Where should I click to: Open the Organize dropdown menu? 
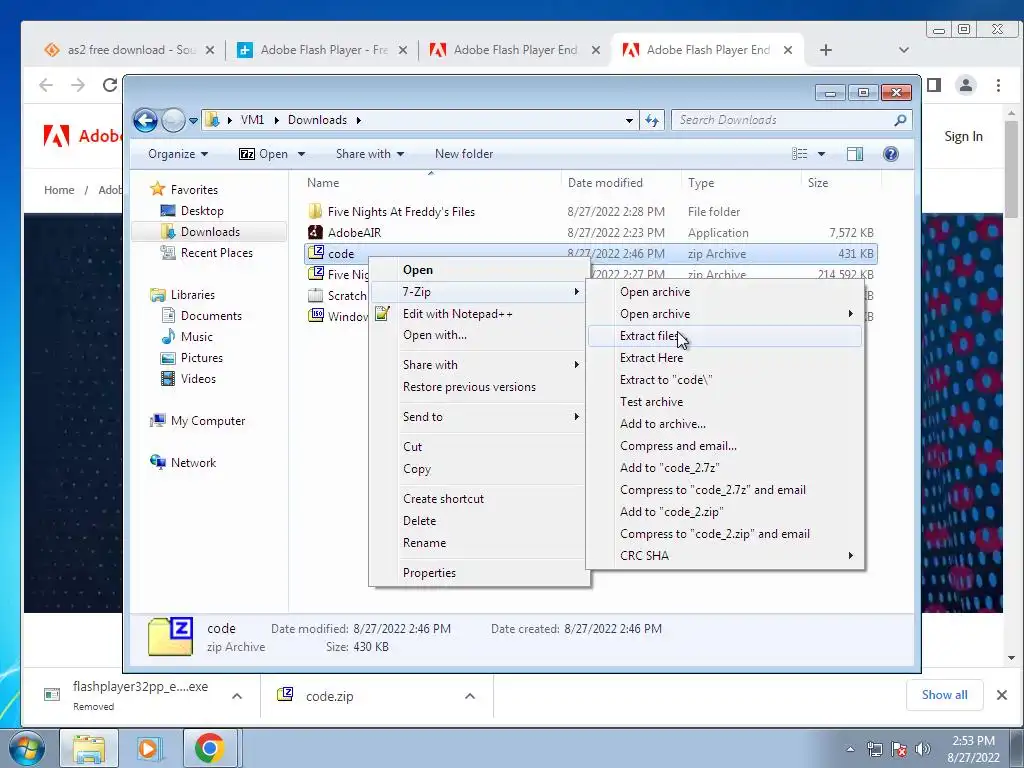[178, 154]
